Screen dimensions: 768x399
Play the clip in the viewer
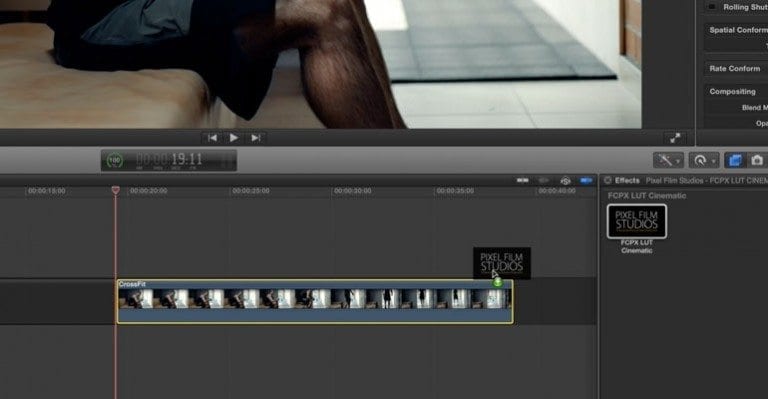click(234, 138)
